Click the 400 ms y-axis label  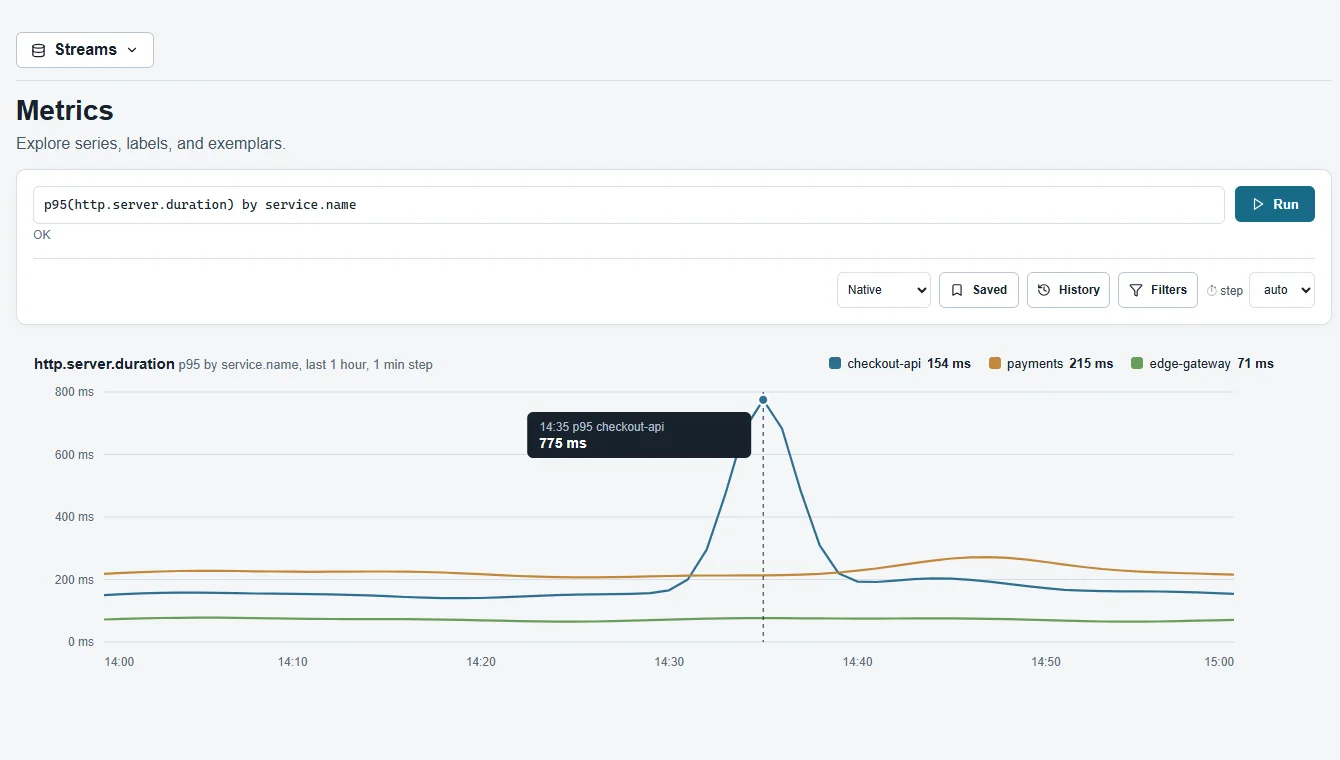tap(73, 517)
